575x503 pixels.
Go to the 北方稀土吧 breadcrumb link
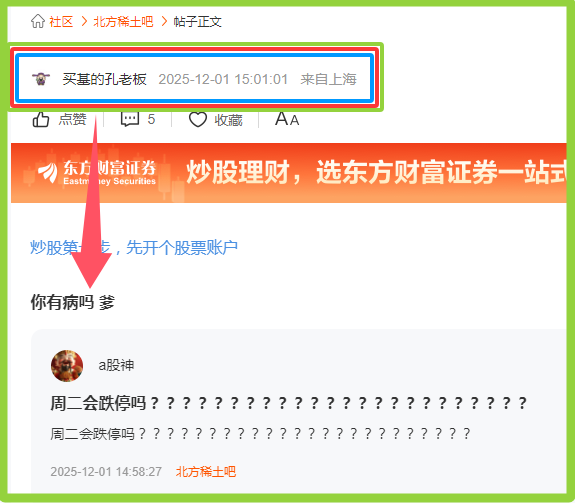tap(123, 22)
